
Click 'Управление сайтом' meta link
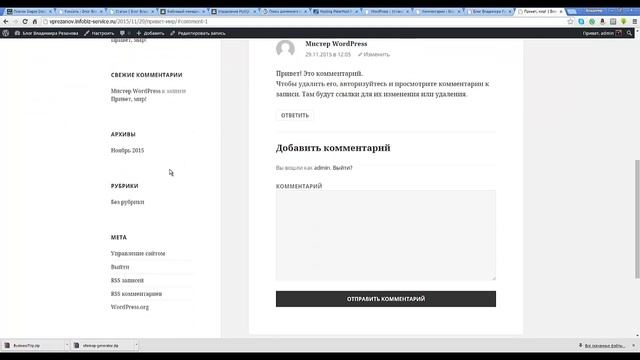[x=138, y=253]
